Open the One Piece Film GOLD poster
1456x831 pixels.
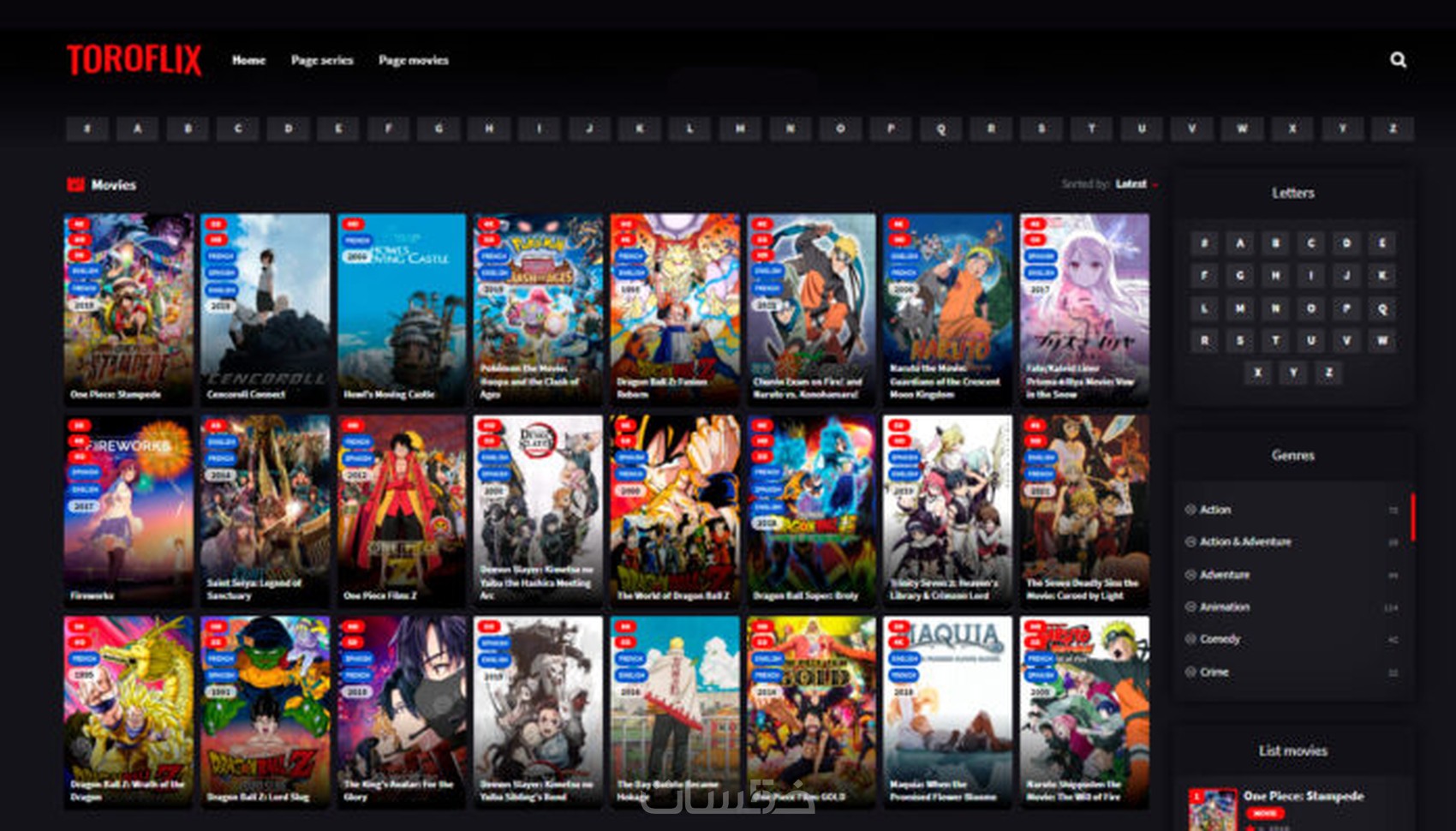coord(811,713)
